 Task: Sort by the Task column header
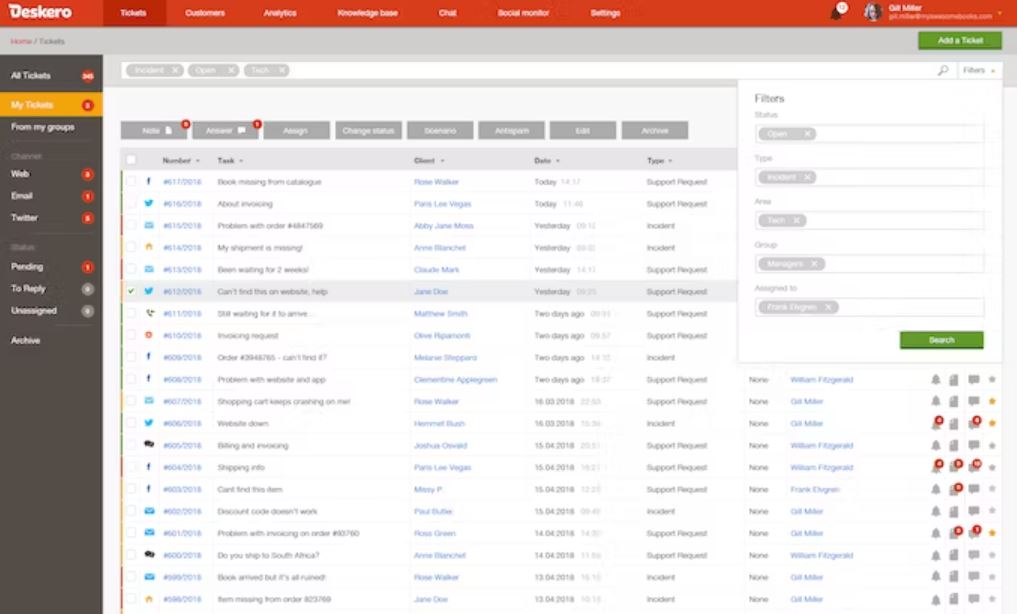230,160
